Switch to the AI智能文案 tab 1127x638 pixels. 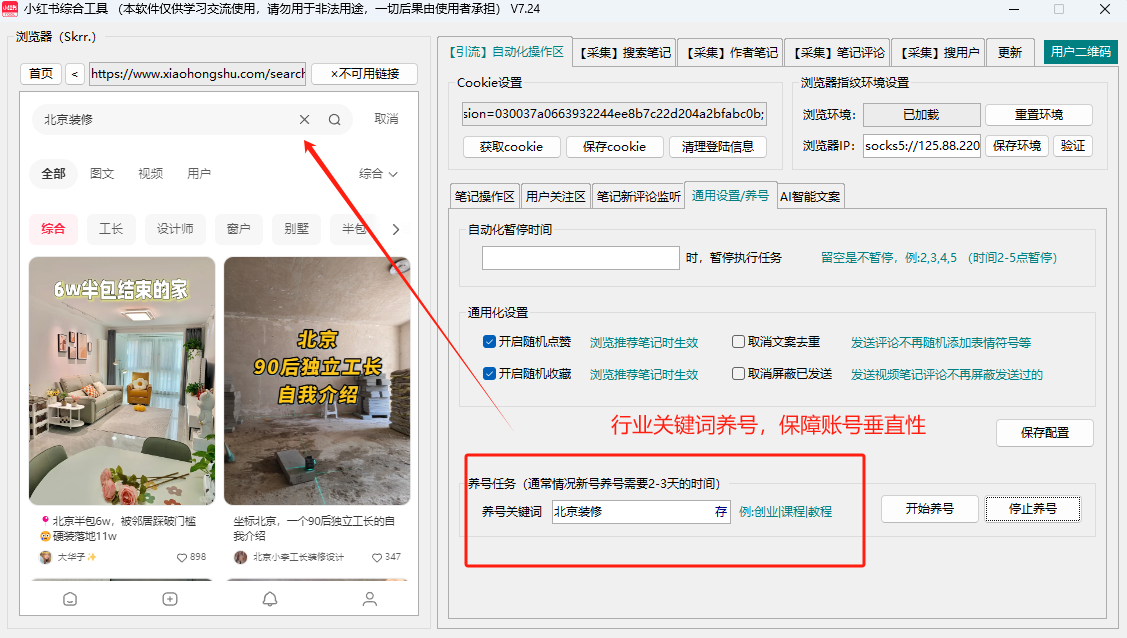[x=810, y=196]
